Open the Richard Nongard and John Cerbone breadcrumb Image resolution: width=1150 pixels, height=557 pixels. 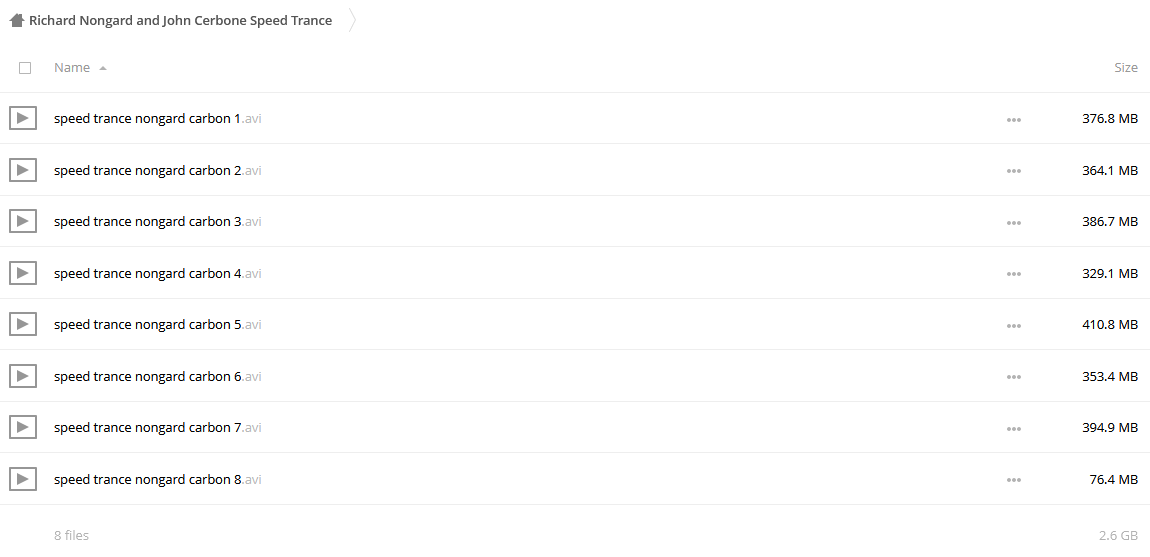click(x=180, y=21)
